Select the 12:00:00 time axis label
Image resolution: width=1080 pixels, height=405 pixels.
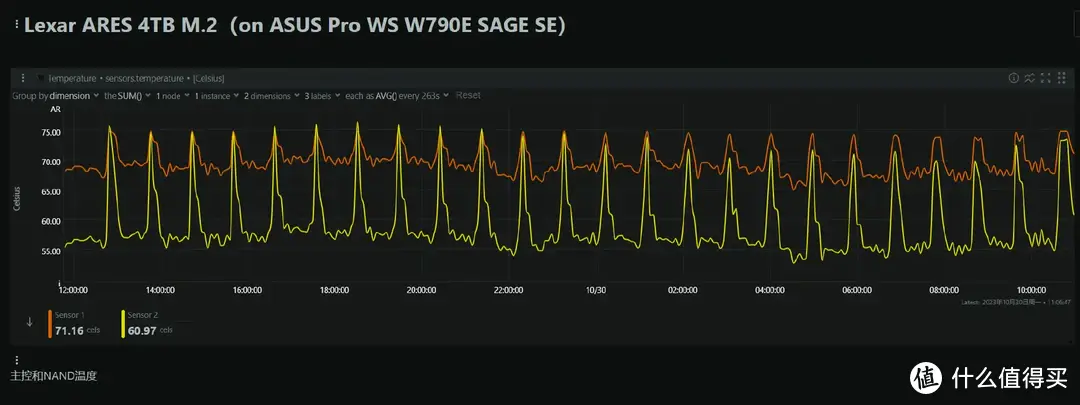pyautogui.click(x=73, y=291)
